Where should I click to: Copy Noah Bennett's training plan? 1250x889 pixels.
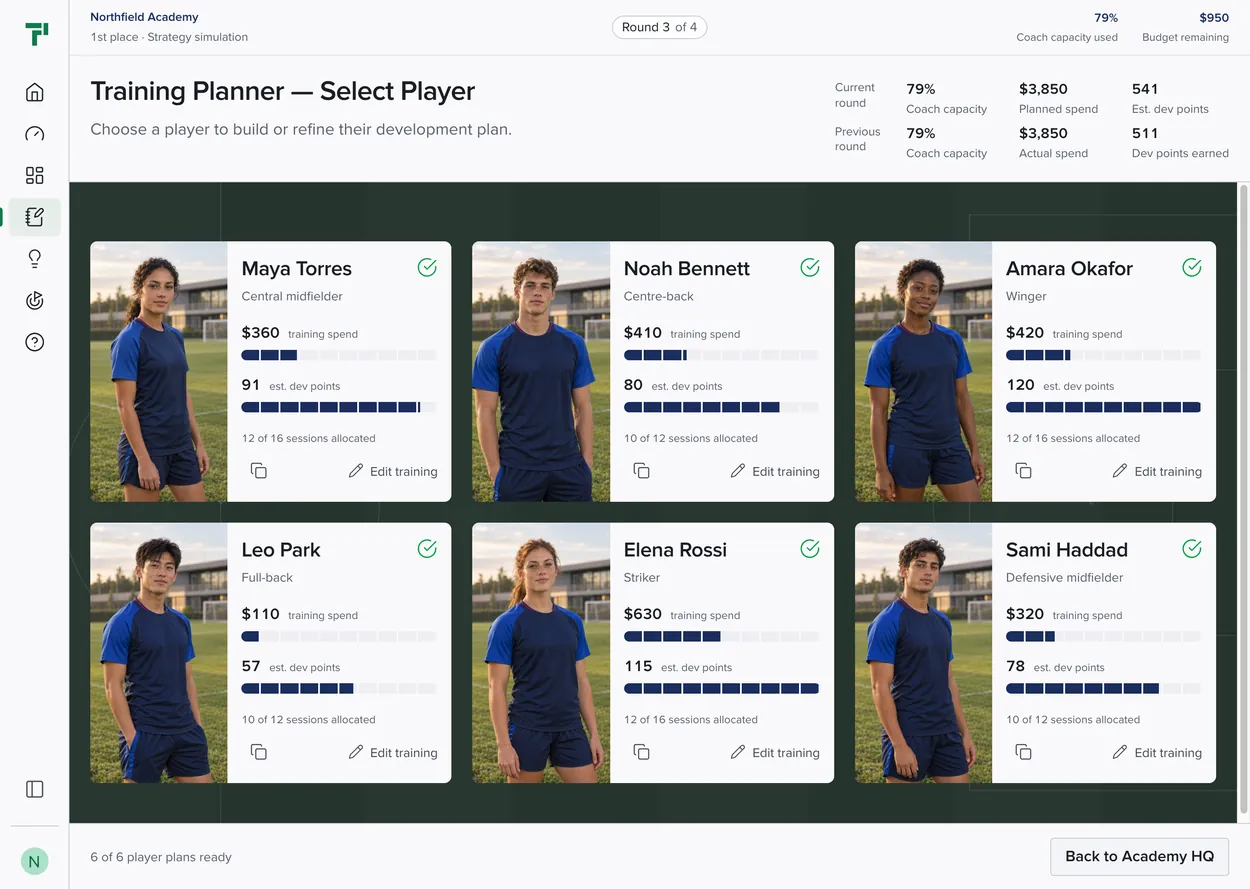point(641,470)
